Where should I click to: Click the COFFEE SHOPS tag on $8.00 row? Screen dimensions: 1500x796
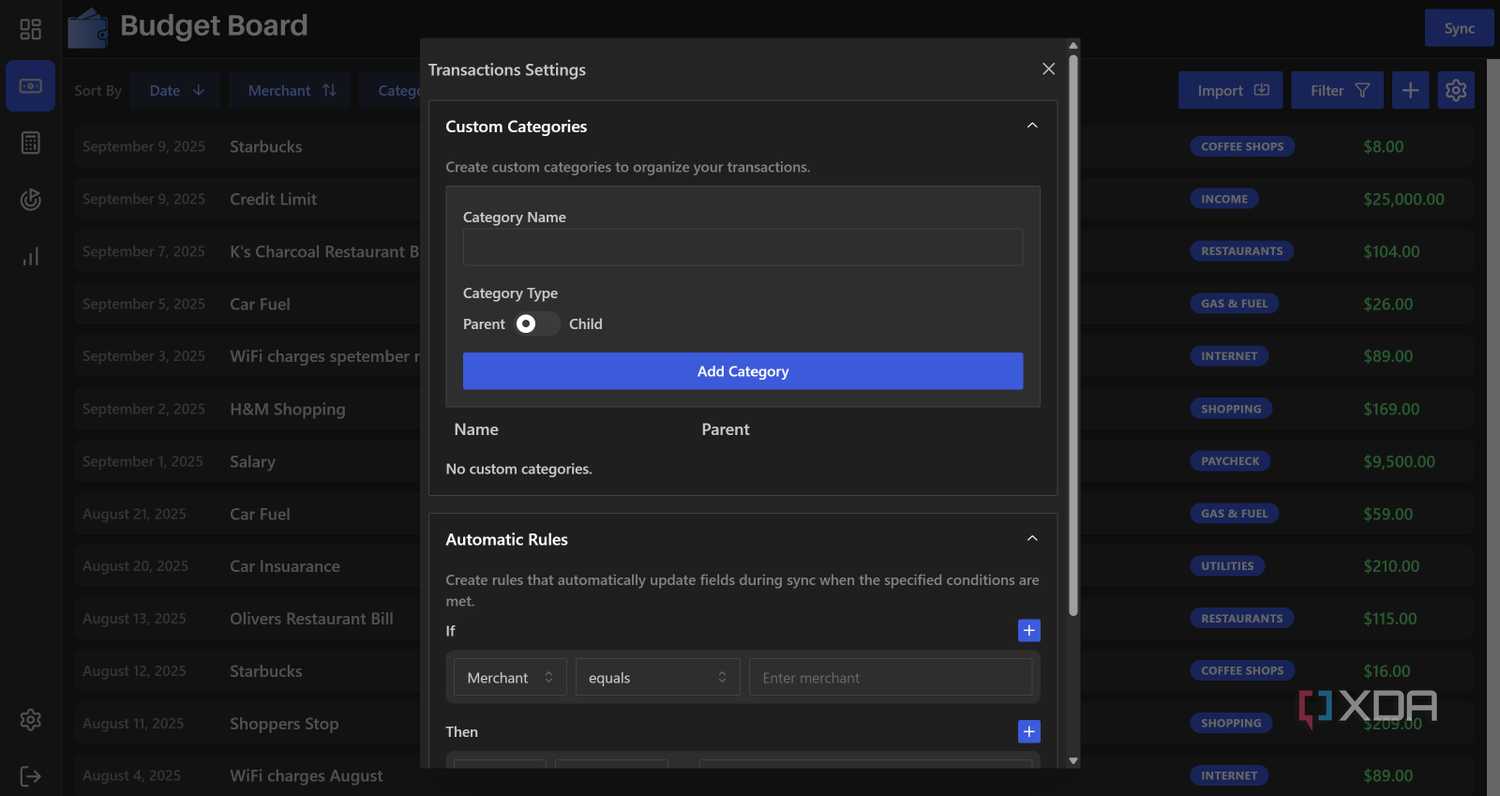pyautogui.click(x=1242, y=146)
